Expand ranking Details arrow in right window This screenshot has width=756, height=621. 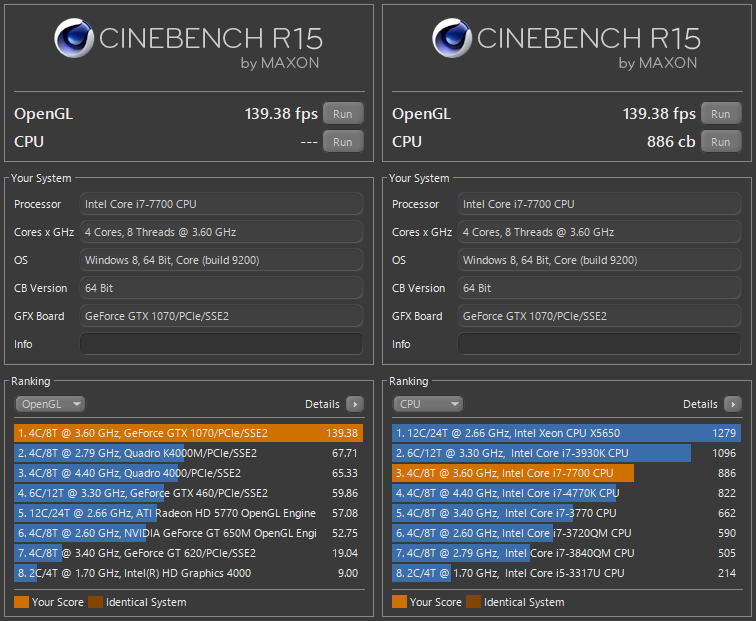point(733,404)
